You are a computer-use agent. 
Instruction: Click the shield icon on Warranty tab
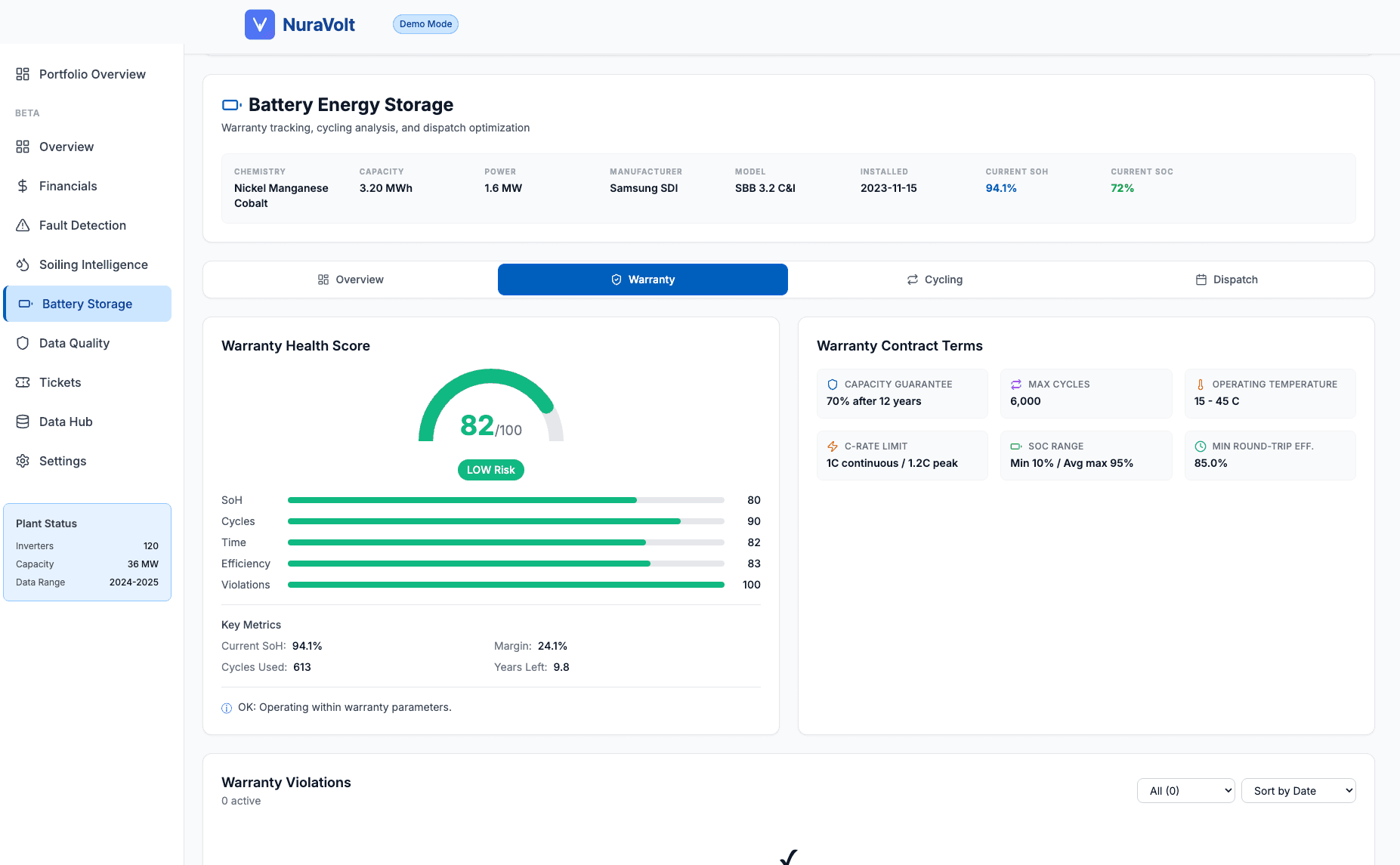617,280
